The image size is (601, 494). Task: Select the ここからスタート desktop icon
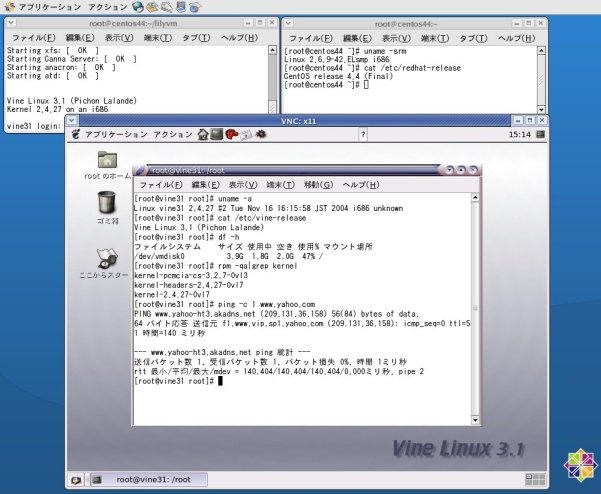click(107, 258)
